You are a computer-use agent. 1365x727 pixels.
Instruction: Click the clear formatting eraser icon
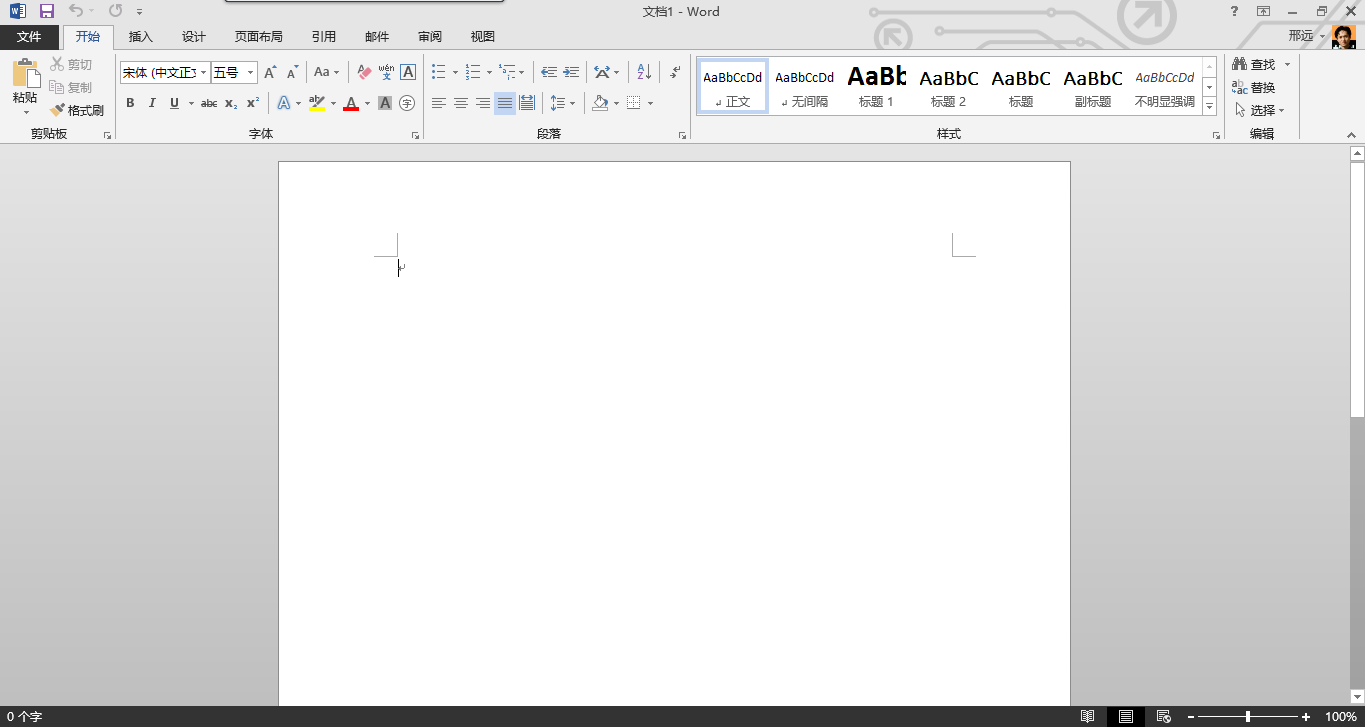364,72
